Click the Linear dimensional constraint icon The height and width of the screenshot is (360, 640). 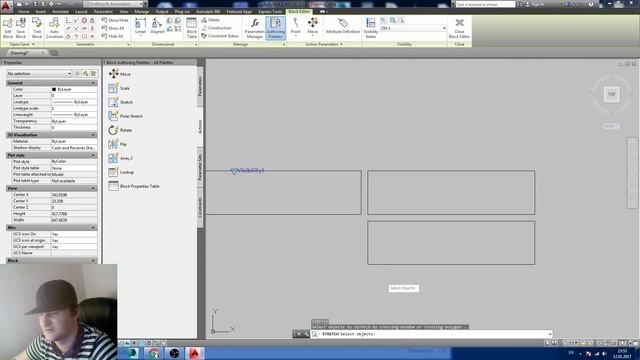pyautogui.click(x=140, y=26)
